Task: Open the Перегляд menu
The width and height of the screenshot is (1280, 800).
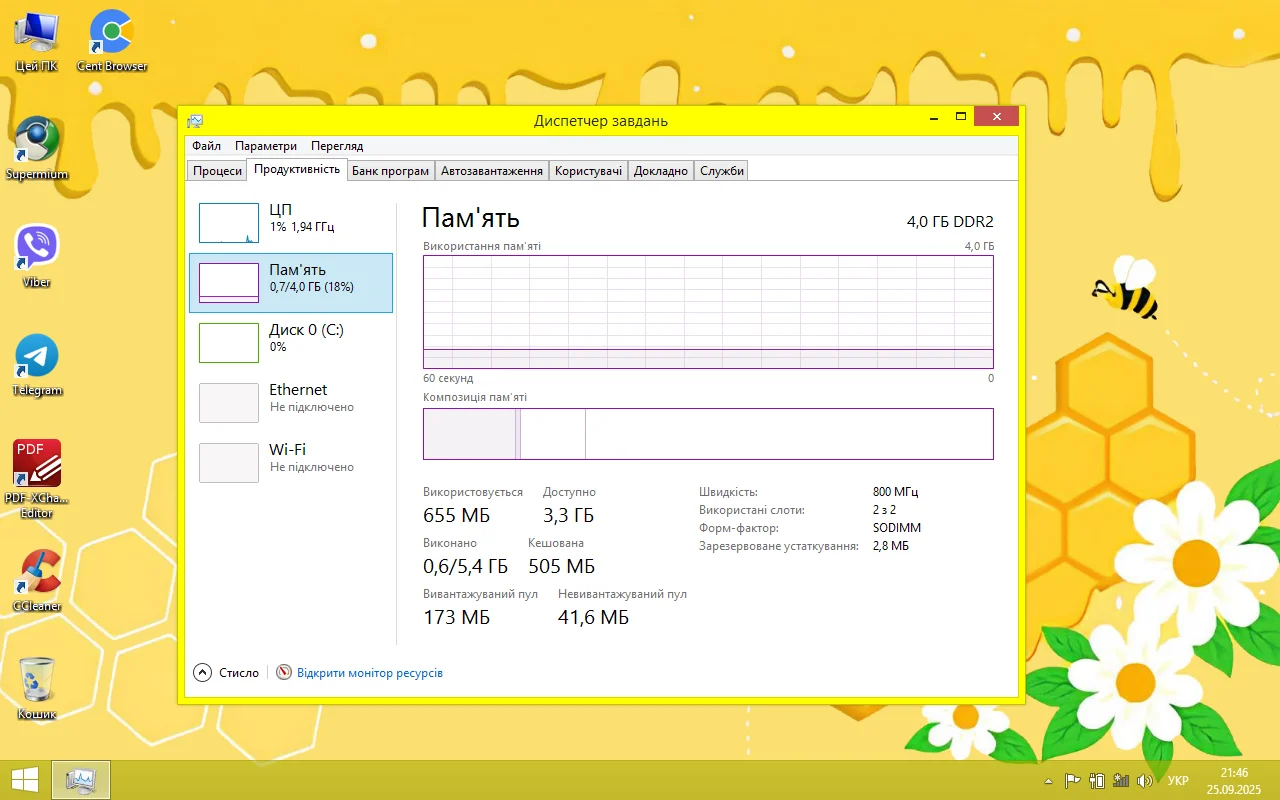Action: coord(337,146)
